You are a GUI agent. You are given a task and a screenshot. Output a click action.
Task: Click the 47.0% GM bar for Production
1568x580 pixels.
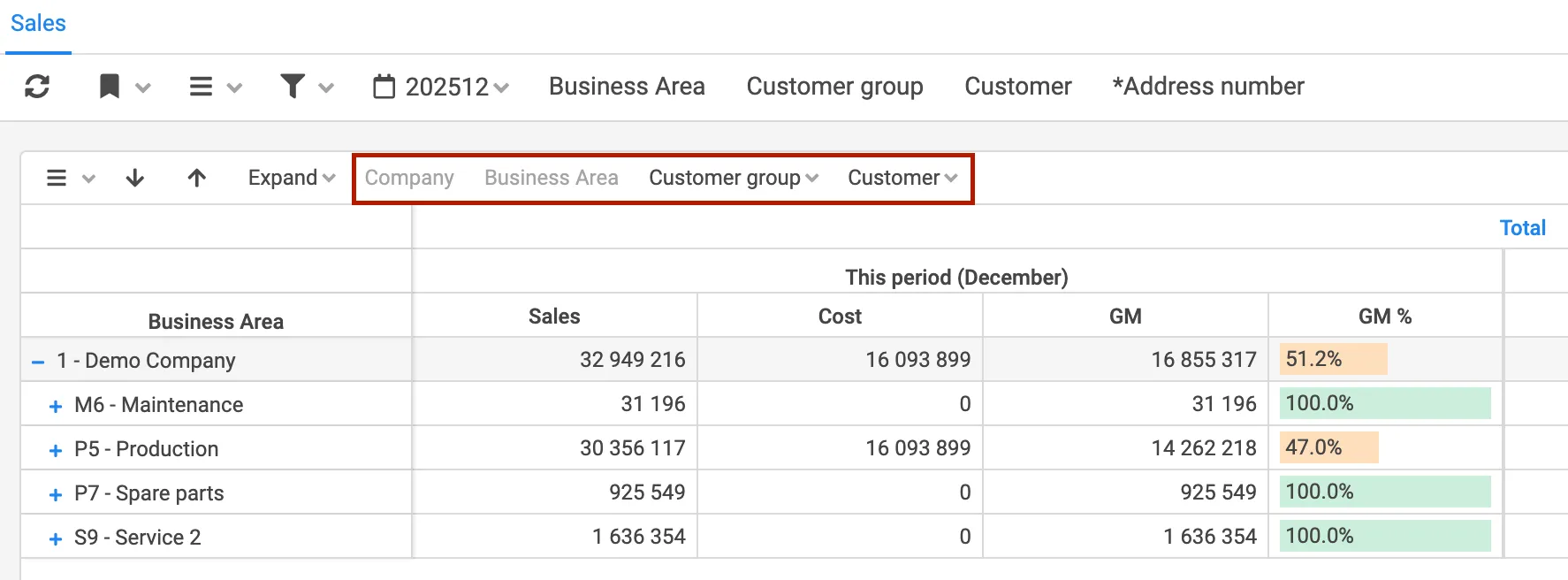1328,447
